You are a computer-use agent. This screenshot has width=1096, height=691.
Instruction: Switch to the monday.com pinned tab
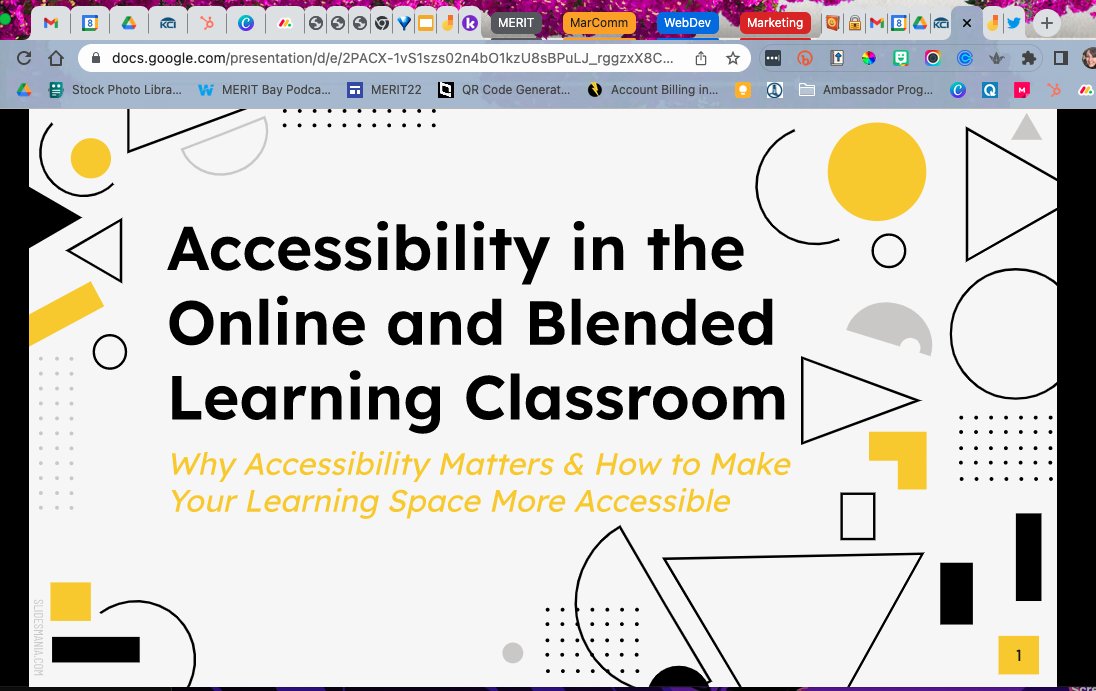284,23
